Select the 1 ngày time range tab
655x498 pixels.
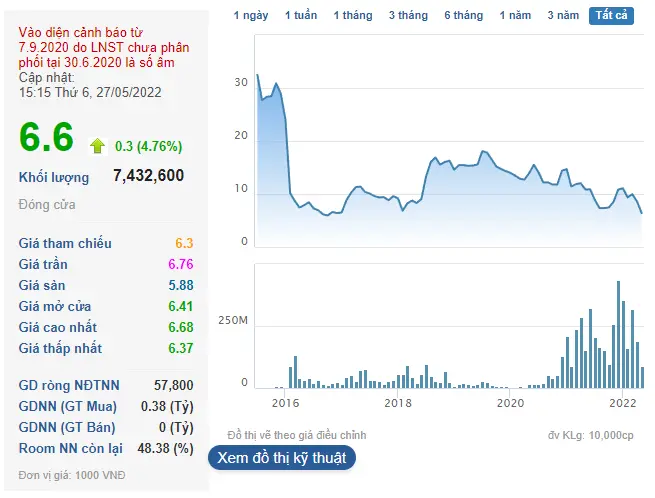pos(250,16)
